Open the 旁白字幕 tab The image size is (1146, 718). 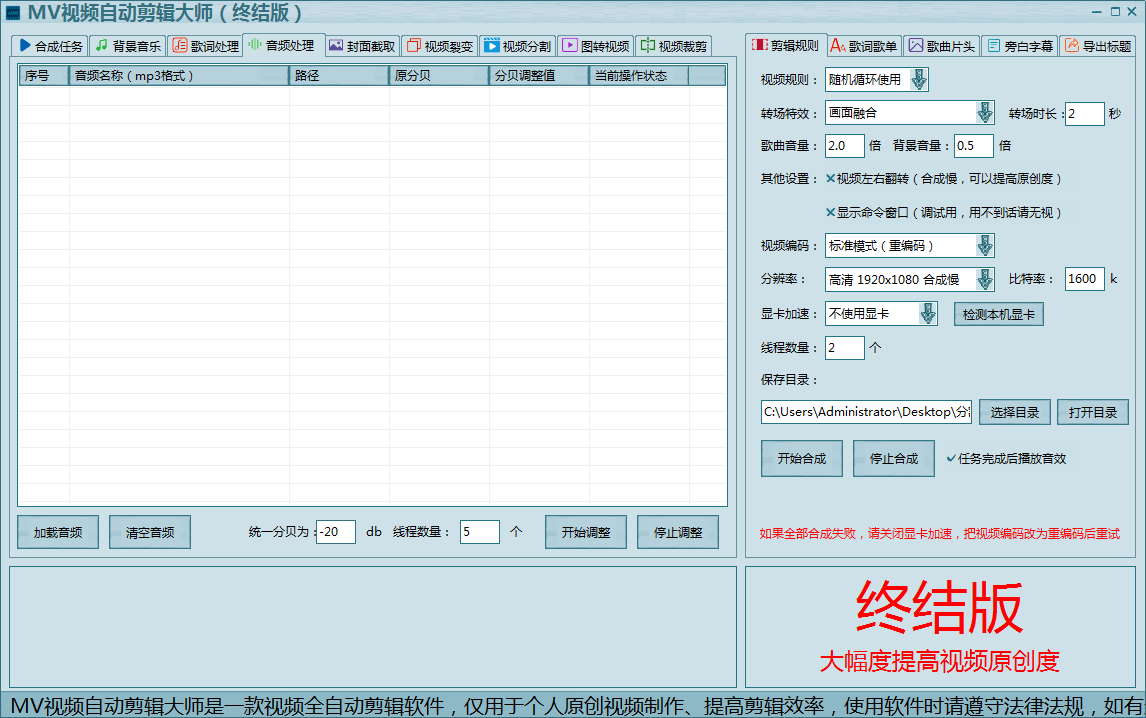[x=1020, y=46]
